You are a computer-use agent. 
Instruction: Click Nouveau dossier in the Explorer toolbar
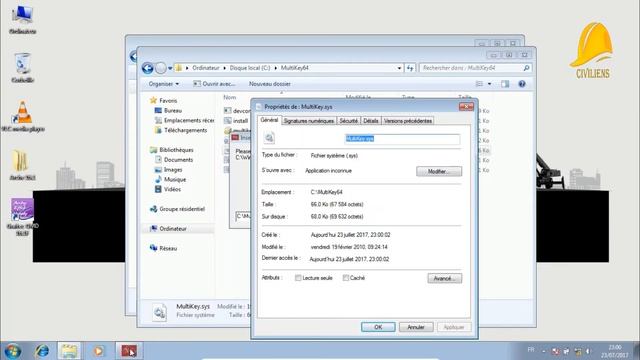tap(269, 84)
